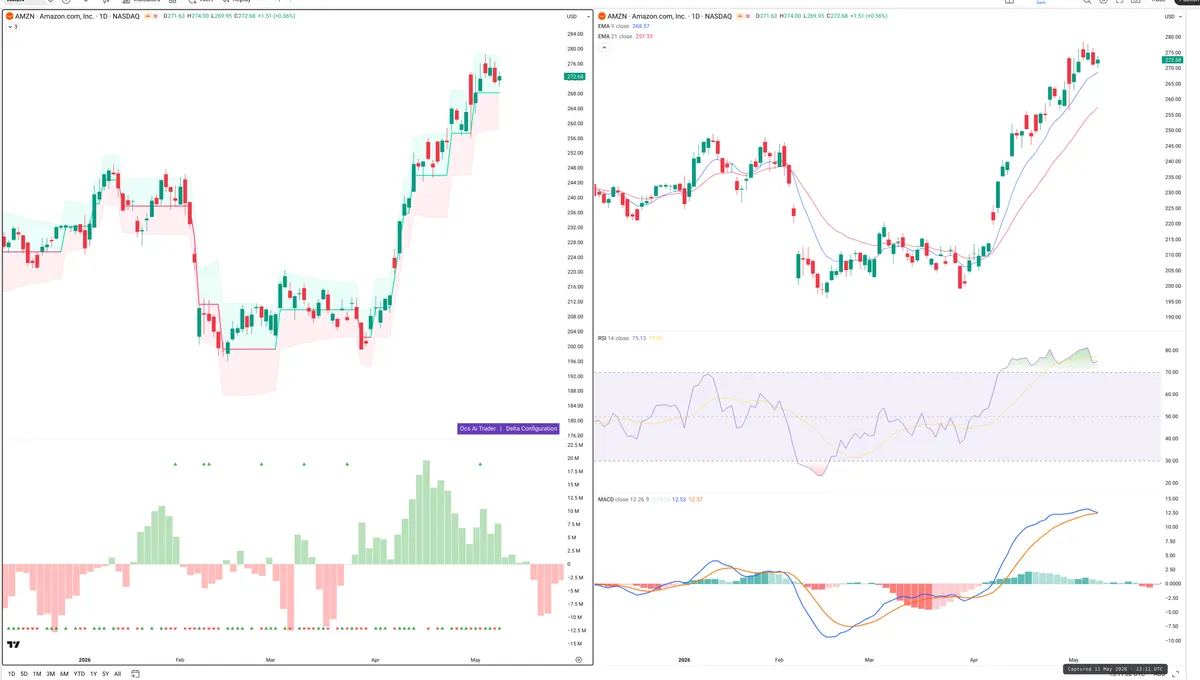
Task: Click RSI value 75.13
Action: [x=639, y=338]
